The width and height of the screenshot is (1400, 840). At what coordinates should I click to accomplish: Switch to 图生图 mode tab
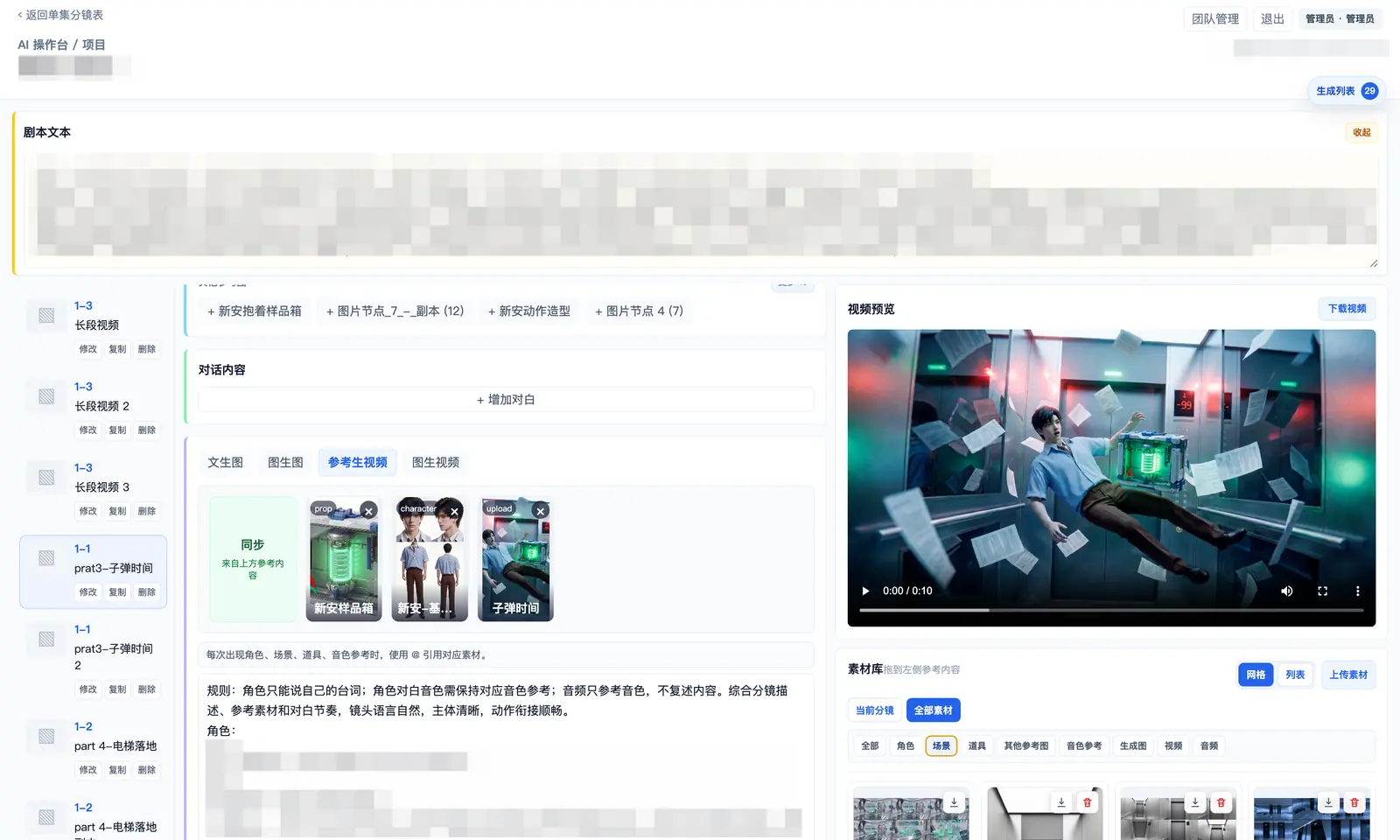point(285,462)
